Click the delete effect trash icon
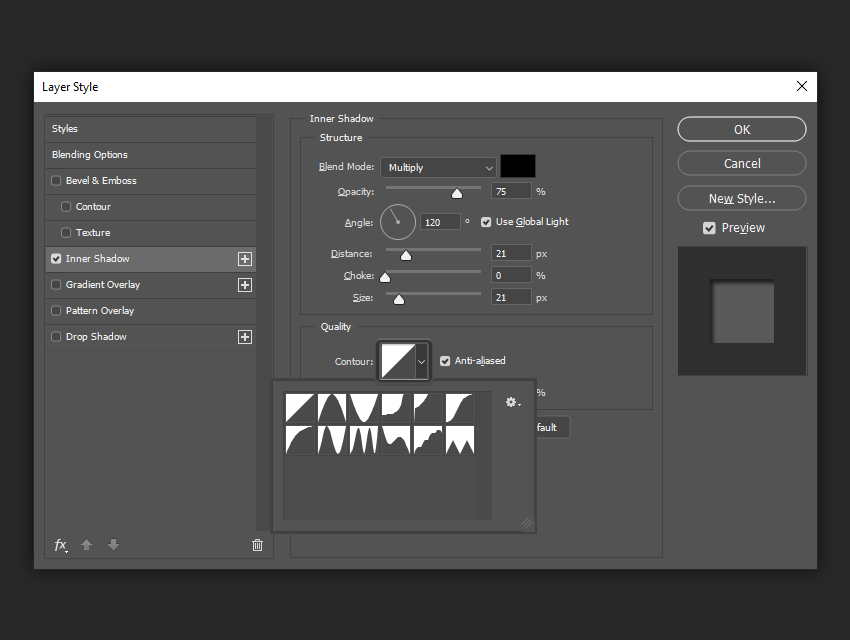 pos(257,545)
